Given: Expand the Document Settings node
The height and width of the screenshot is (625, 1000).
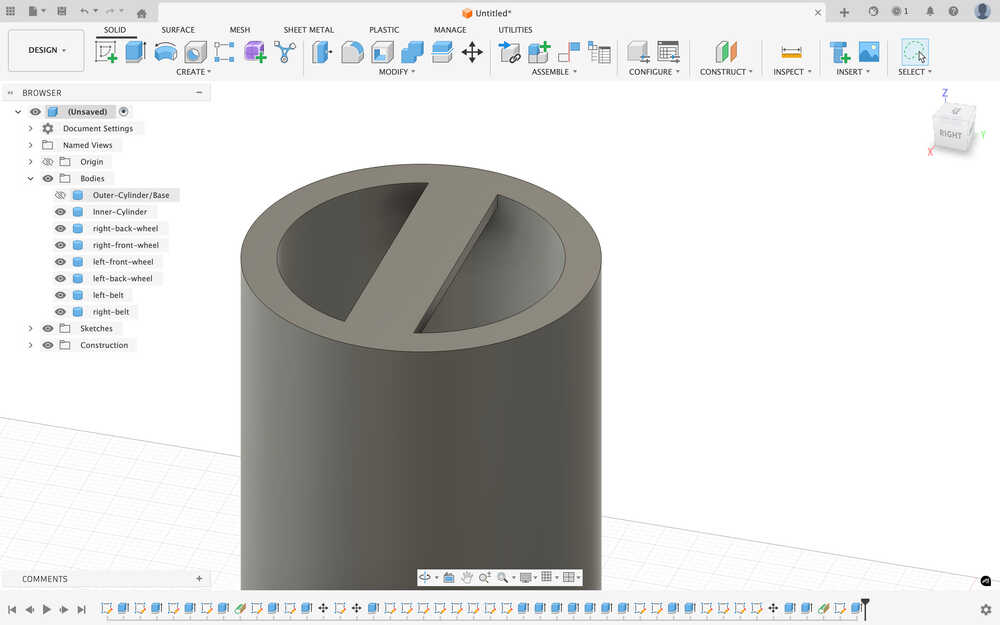Looking at the screenshot, I should coord(31,129).
